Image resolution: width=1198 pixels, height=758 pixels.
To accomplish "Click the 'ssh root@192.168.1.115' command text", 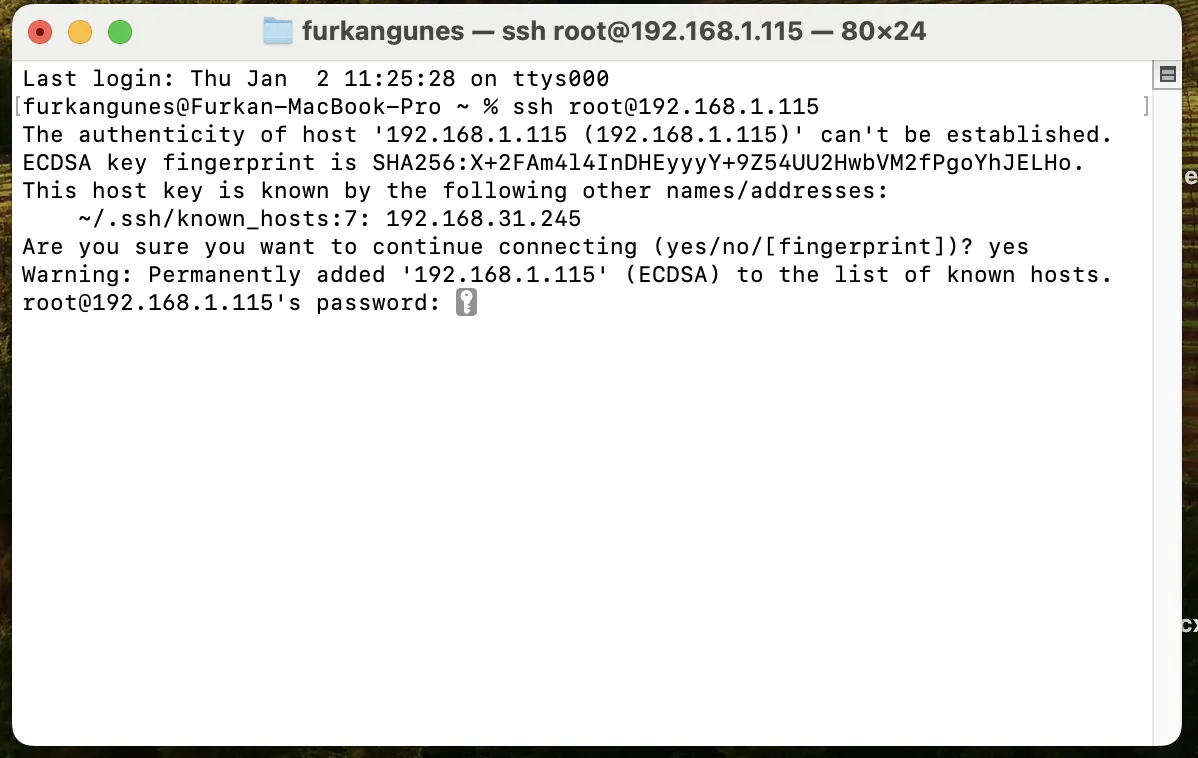I will pos(665,107).
